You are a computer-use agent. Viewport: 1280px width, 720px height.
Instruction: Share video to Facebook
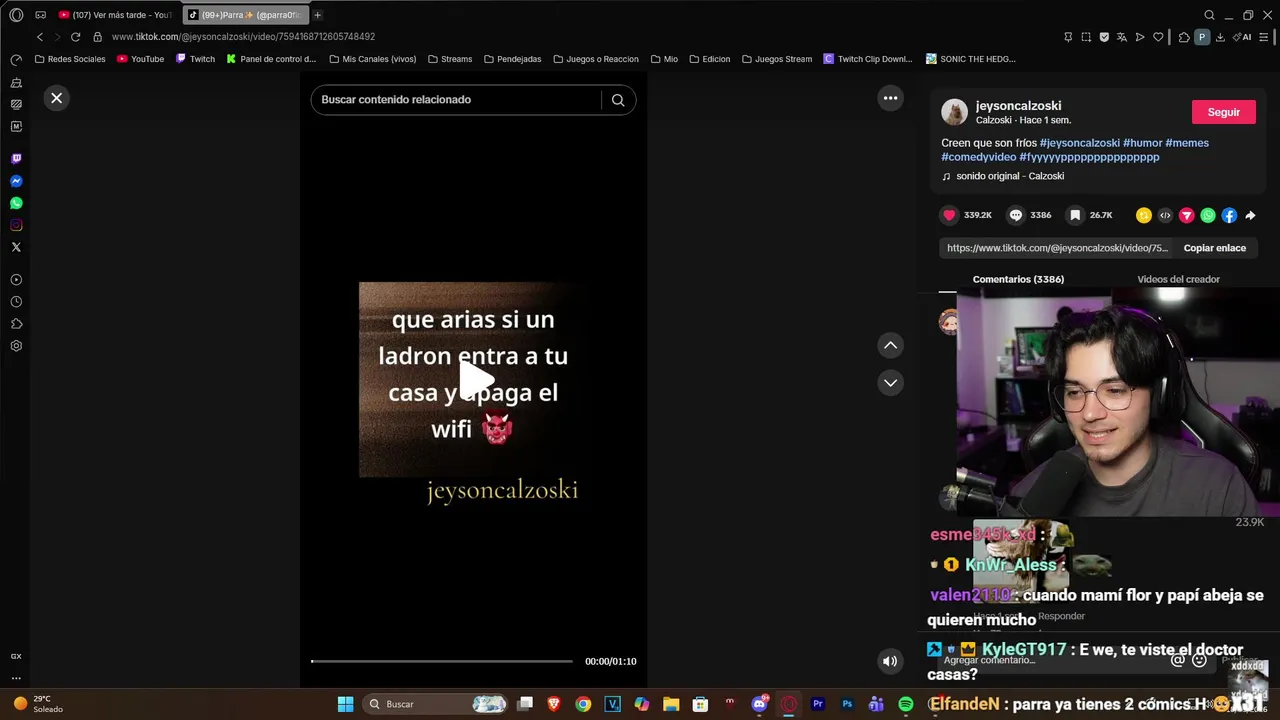[1229, 215]
